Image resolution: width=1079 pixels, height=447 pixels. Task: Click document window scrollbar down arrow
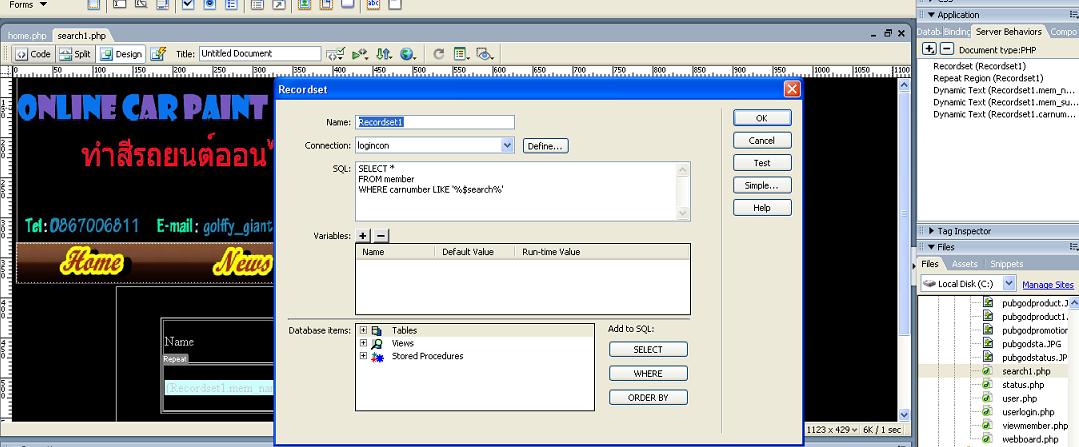904,415
